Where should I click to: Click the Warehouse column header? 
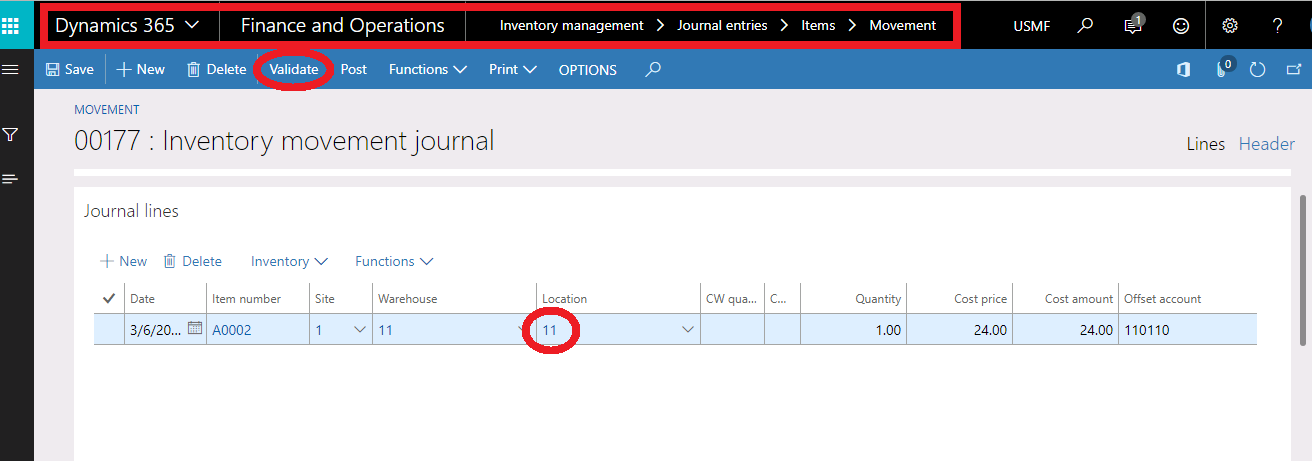(408, 299)
